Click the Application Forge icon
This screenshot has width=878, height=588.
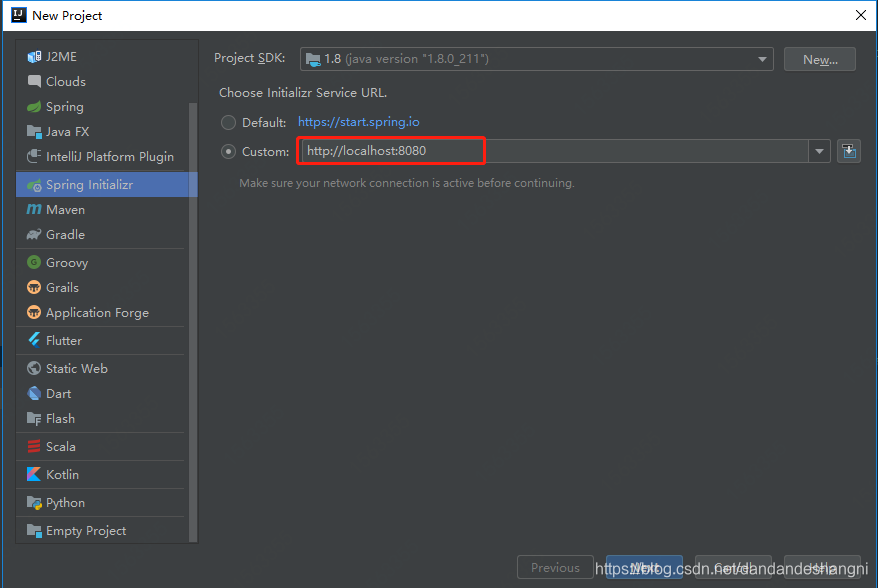[x=34, y=312]
